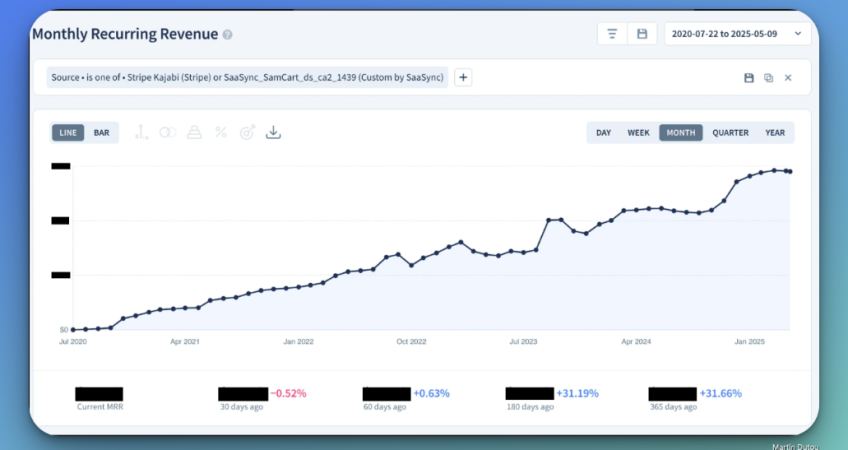Click the help icon next to Monthly Recurring Revenue

[x=227, y=35]
